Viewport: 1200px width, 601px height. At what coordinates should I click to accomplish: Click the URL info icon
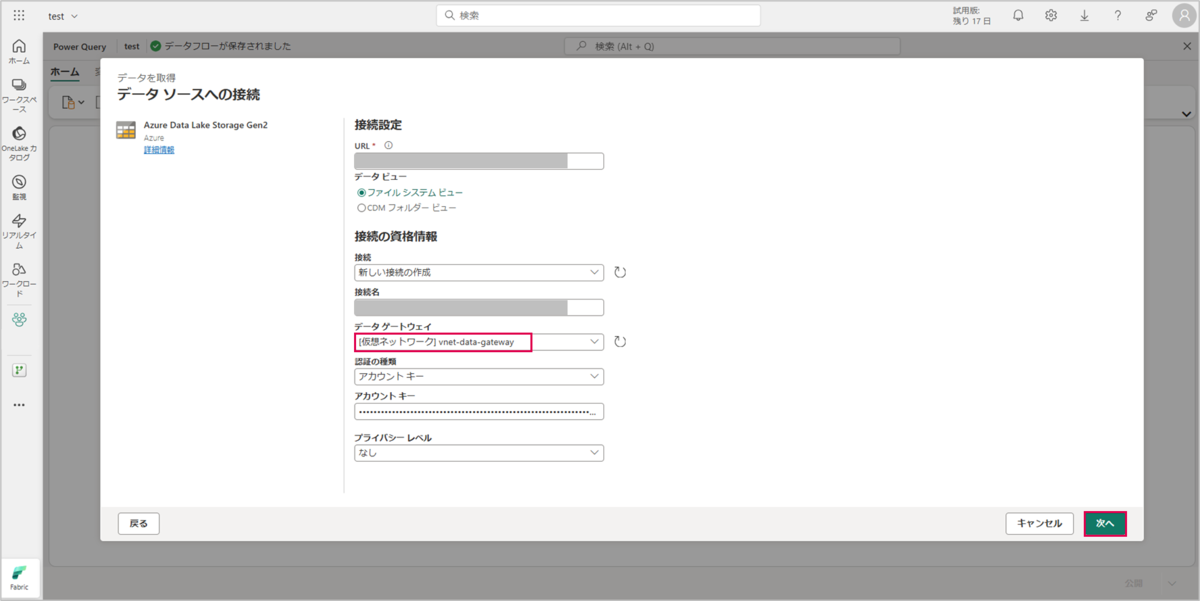tap(389, 145)
